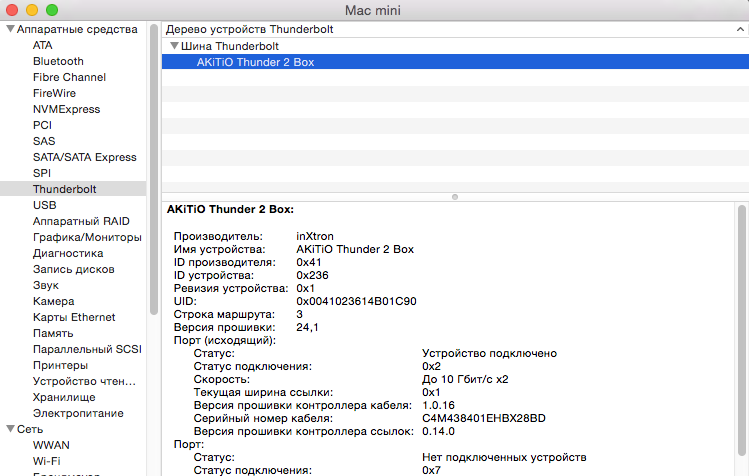The height and width of the screenshot is (476, 749).
Task: Select Wi-Fi under Сеть
Action: (x=46, y=461)
